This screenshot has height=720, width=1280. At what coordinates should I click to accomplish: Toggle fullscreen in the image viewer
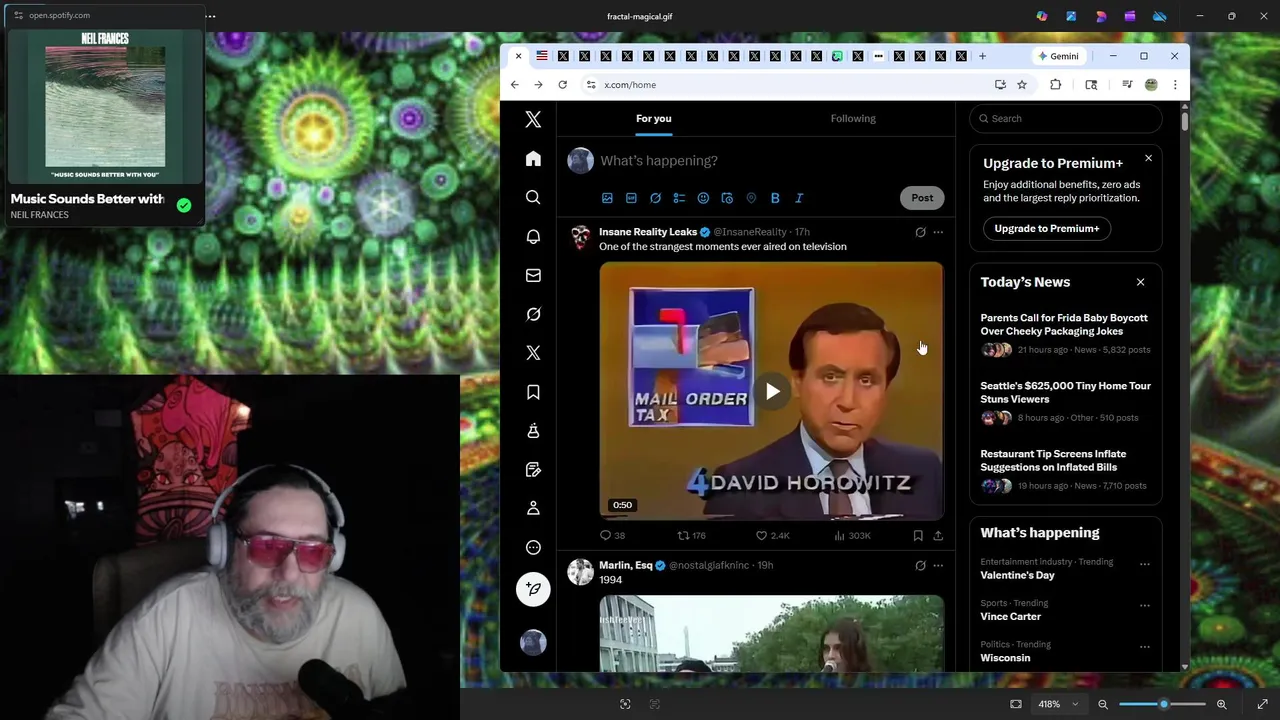1262,704
